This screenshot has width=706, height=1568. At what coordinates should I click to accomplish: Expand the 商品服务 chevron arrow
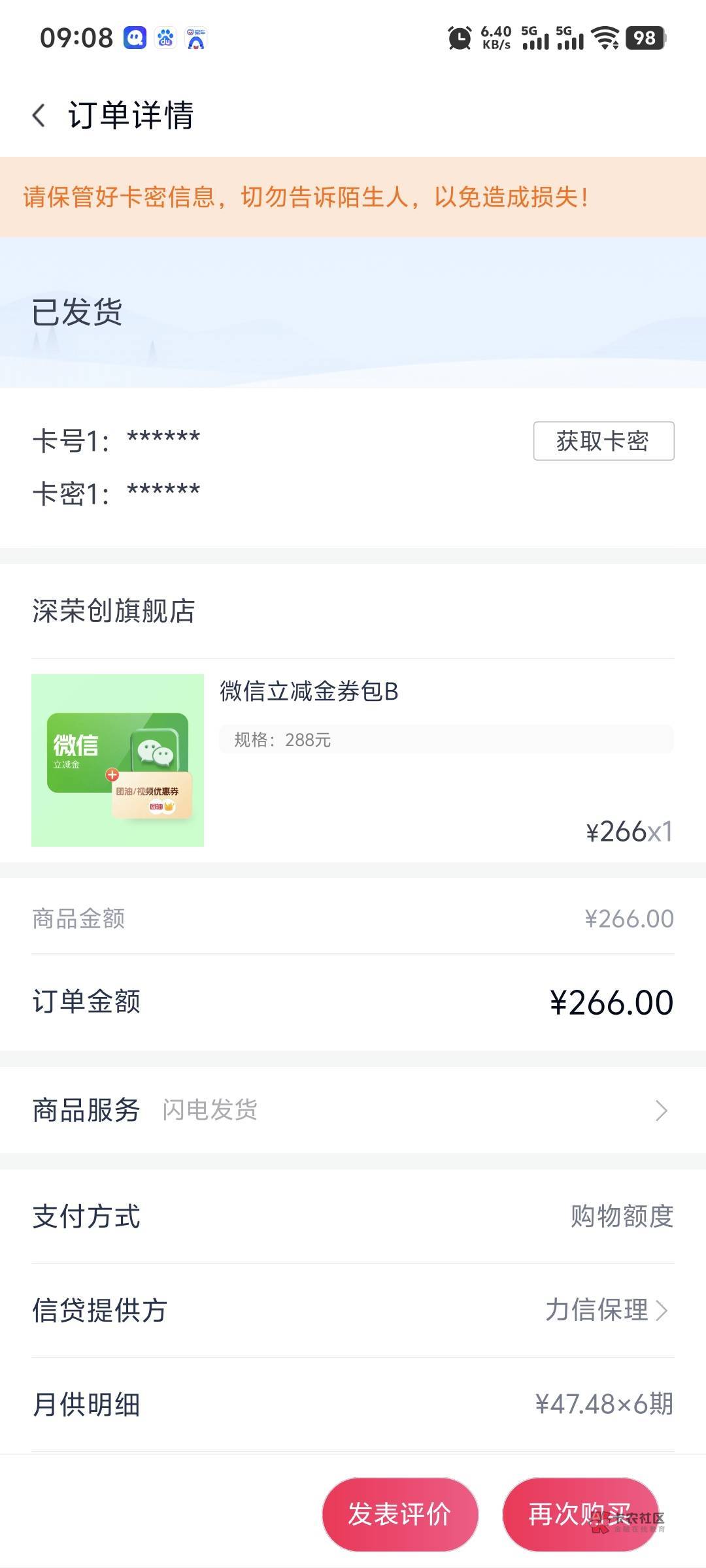point(661,1110)
